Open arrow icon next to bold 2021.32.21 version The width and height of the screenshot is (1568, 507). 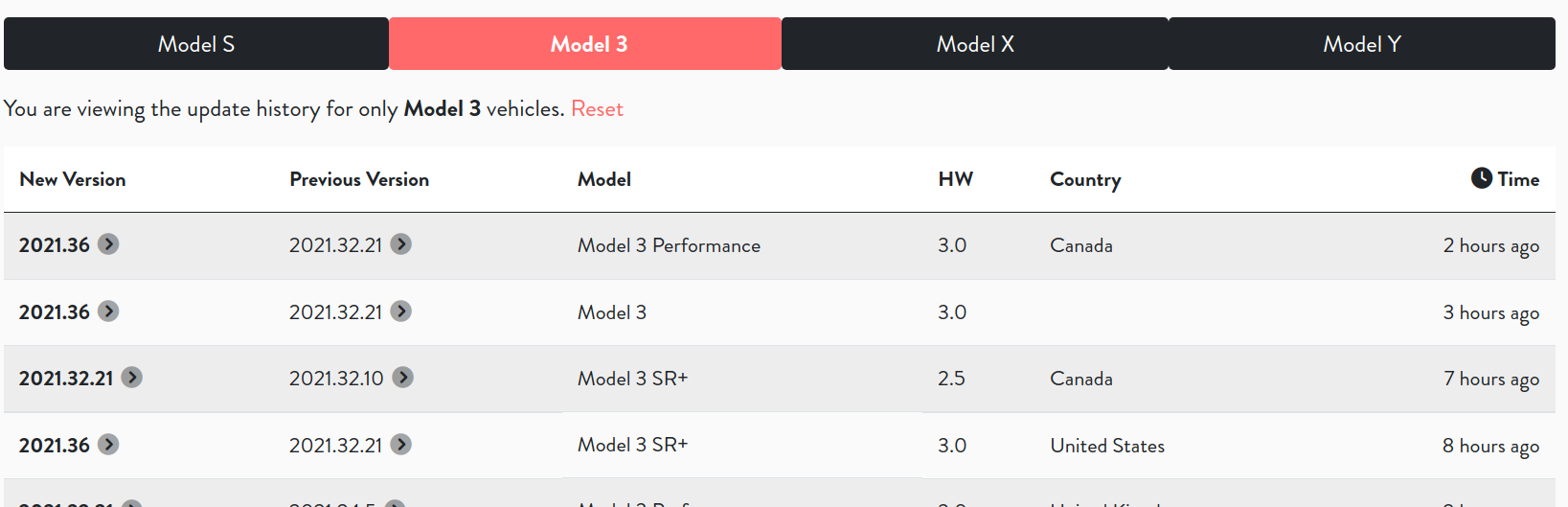[132, 378]
